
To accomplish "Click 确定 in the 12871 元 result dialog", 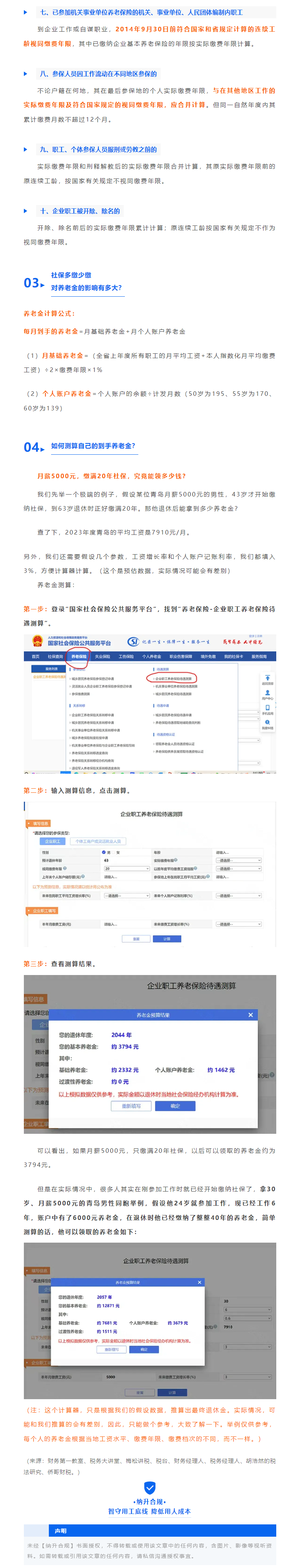I will point(144,1349).
